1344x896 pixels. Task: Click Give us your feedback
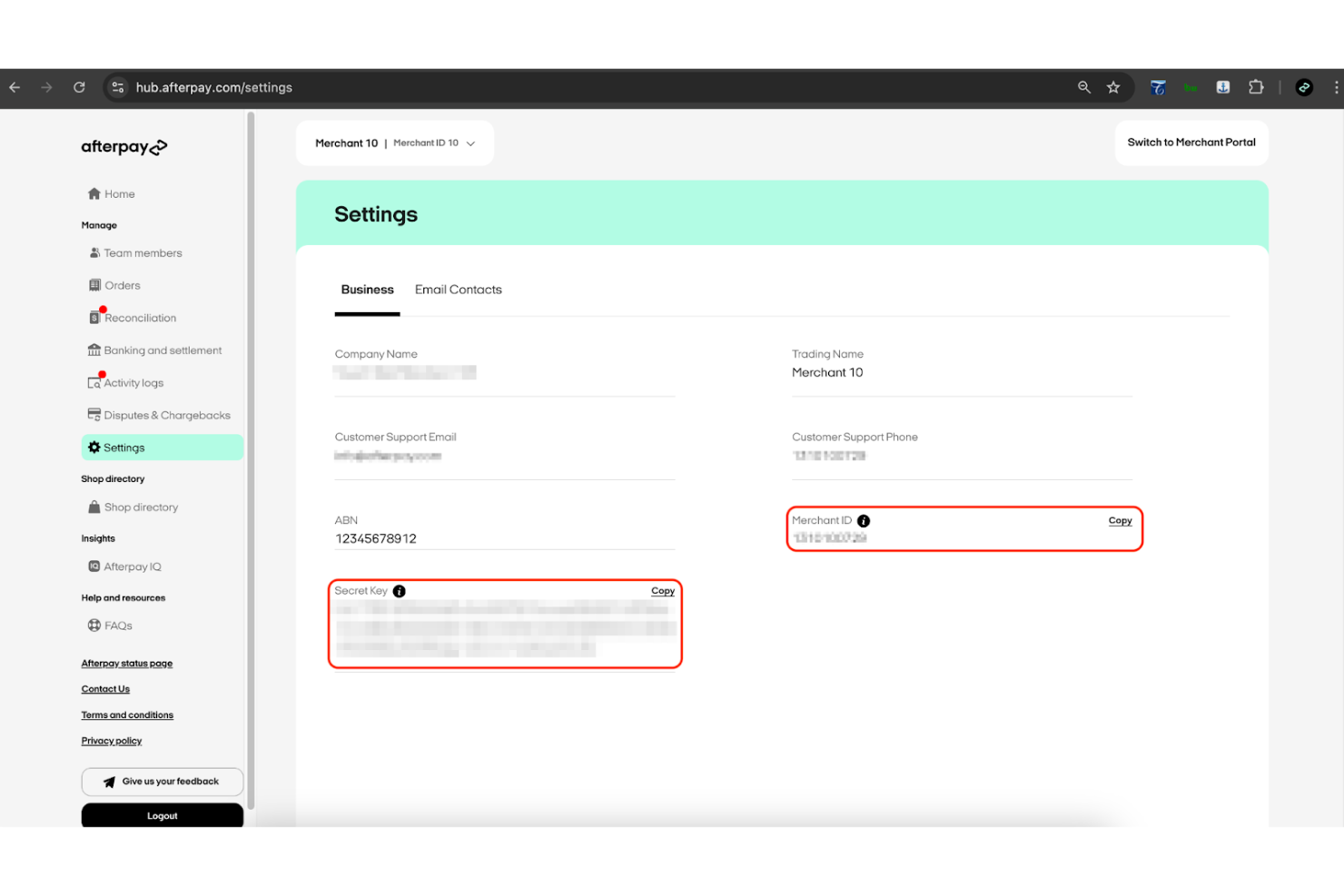click(162, 781)
